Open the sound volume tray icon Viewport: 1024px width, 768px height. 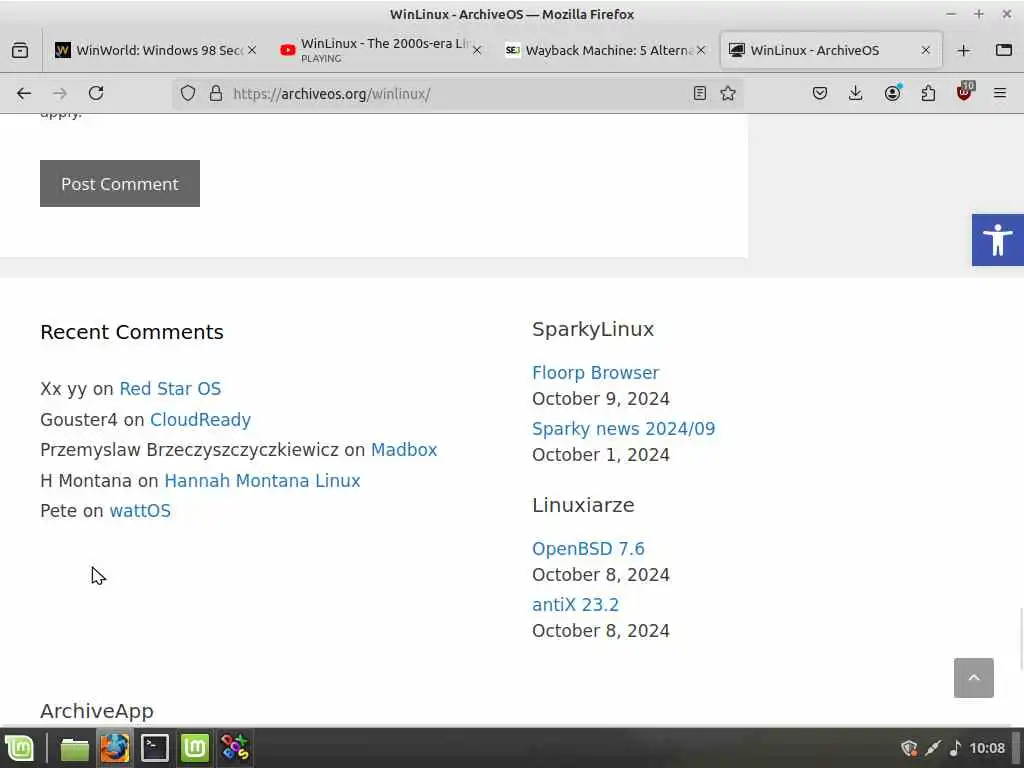(955, 748)
